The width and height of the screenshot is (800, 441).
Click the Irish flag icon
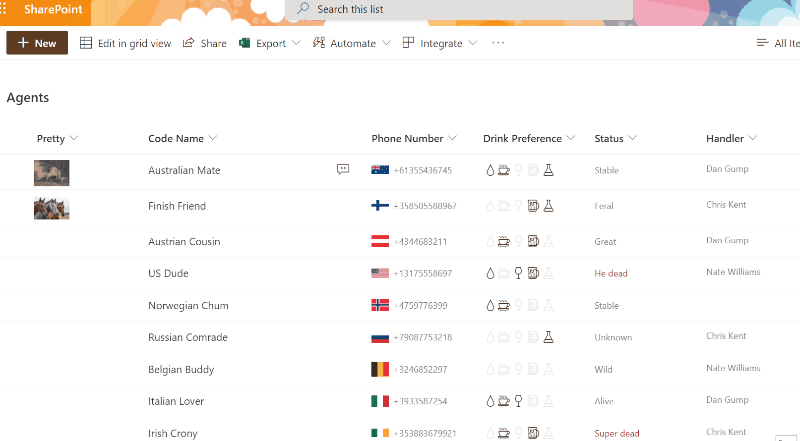pos(380,433)
